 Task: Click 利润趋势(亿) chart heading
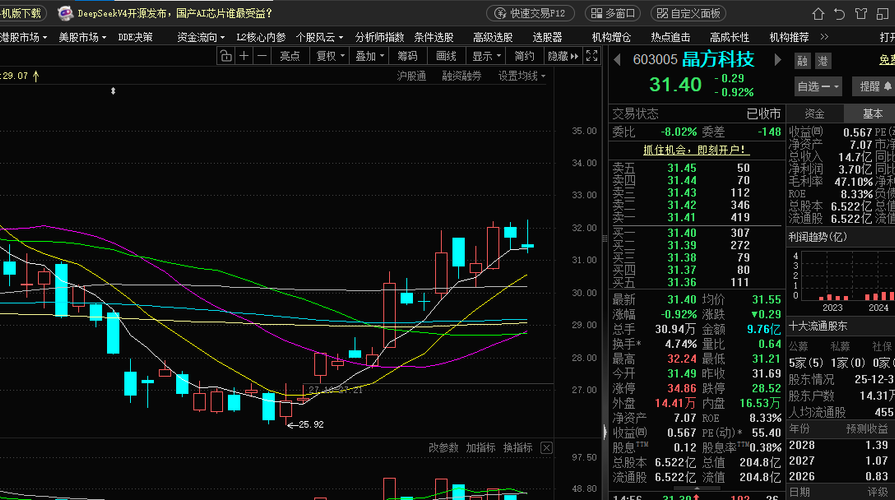point(817,237)
